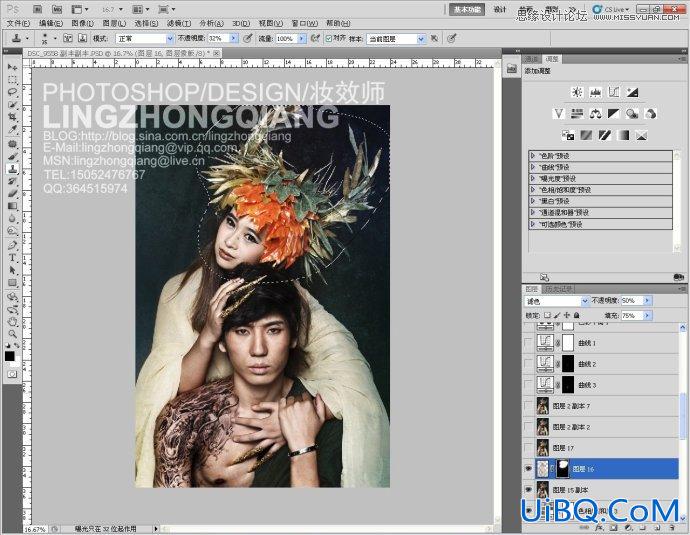Add a Gradient Map adjustment
The image size is (690, 535).
pyautogui.click(x=623, y=135)
